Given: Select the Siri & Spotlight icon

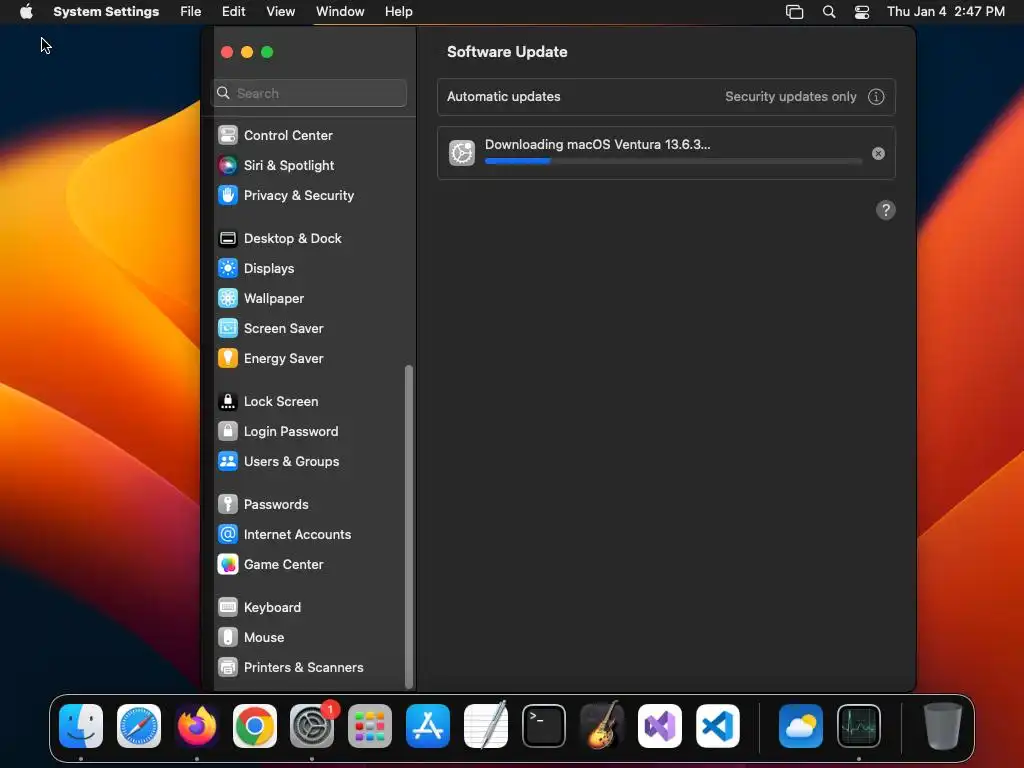Looking at the screenshot, I should [228, 165].
